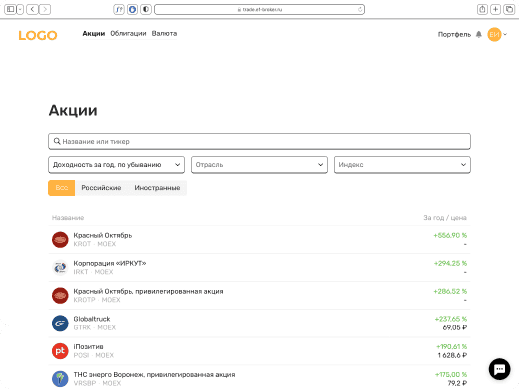Screen dimensions: 519x389
Task: Switch filter to Иностранные
Action: (x=157, y=188)
